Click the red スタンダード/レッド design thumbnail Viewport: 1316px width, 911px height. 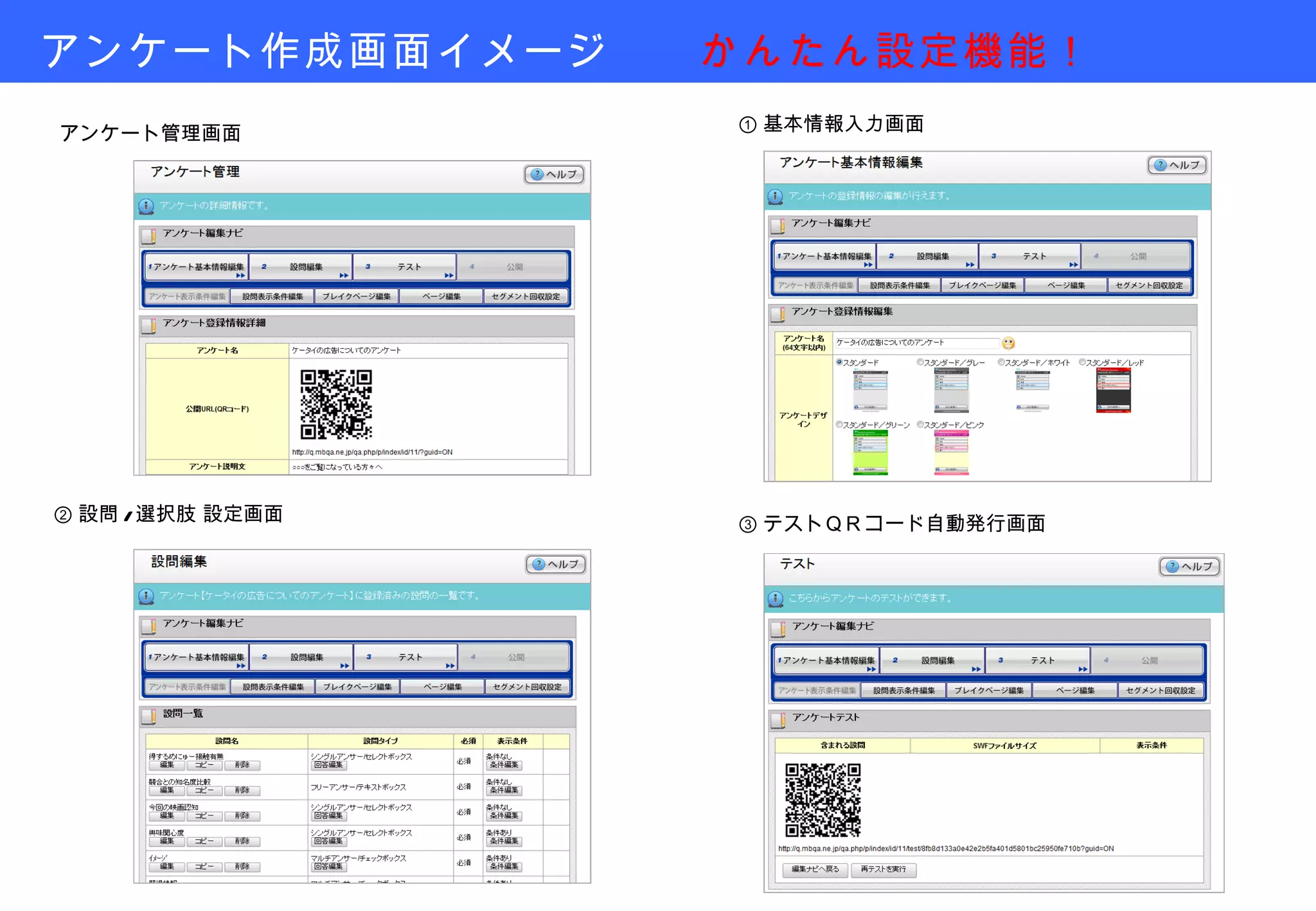coord(1114,390)
